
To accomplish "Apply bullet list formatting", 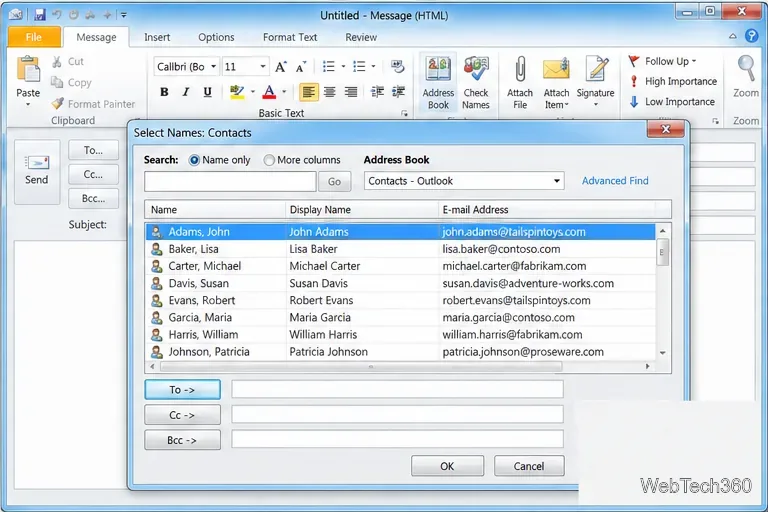I will pos(329,66).
